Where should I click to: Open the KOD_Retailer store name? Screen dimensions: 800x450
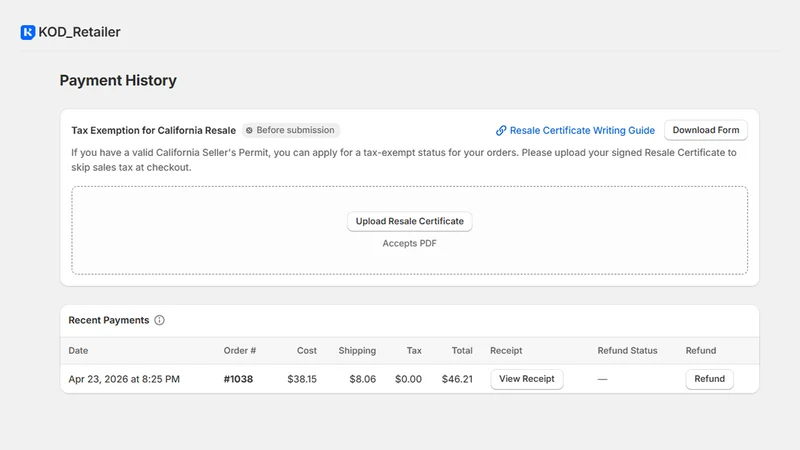click(x=79, y=32)
